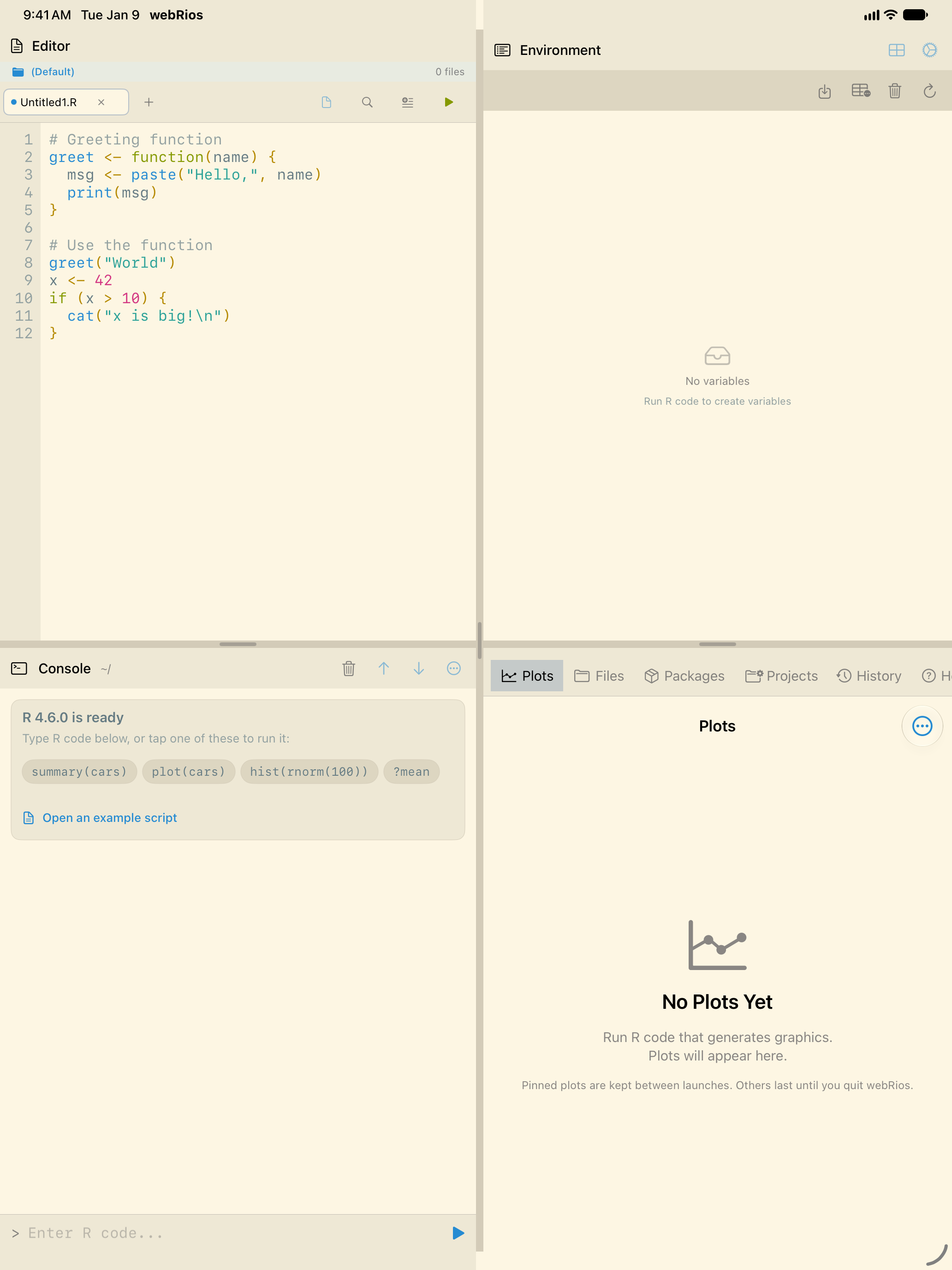This screenshot has width=952, height=1270.
Task: Open an example script link
Action: pyautogui.click(x=100, y=818)
